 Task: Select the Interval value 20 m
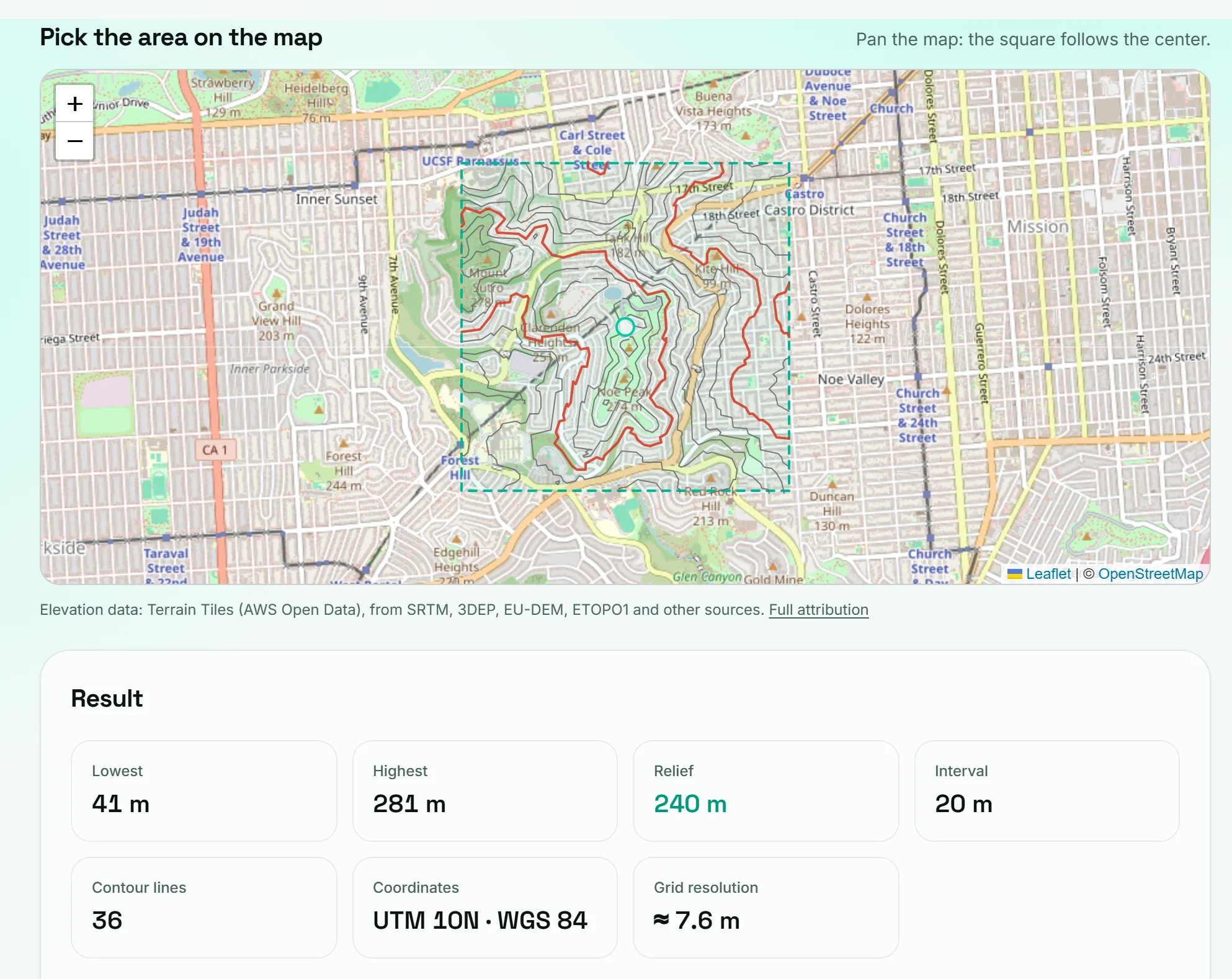(963, 803)
